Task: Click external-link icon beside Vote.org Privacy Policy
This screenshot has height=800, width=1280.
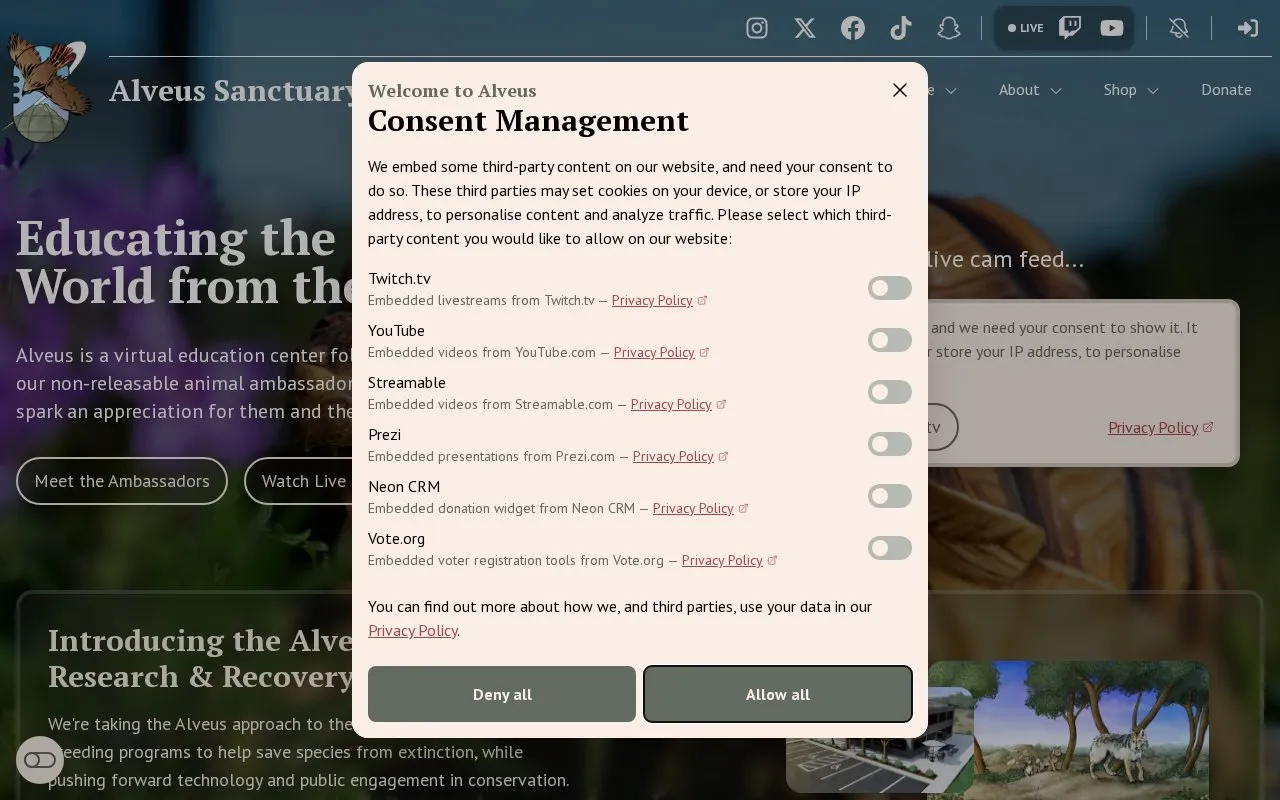Action: pyautogui.click(x=772, y=560)
